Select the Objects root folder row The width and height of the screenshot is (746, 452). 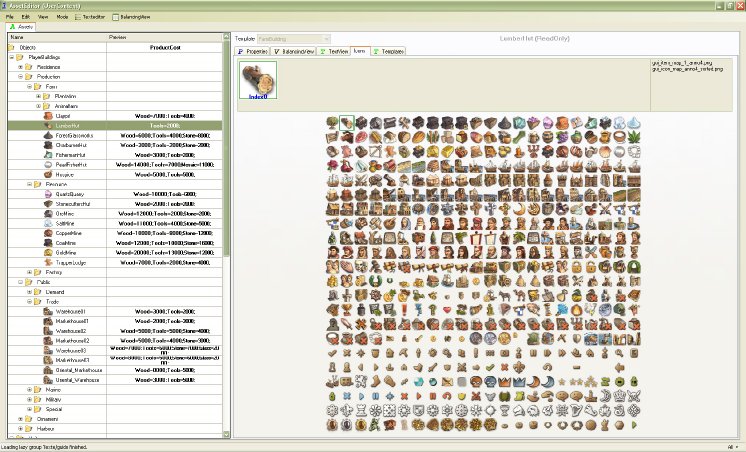[115, 48]
